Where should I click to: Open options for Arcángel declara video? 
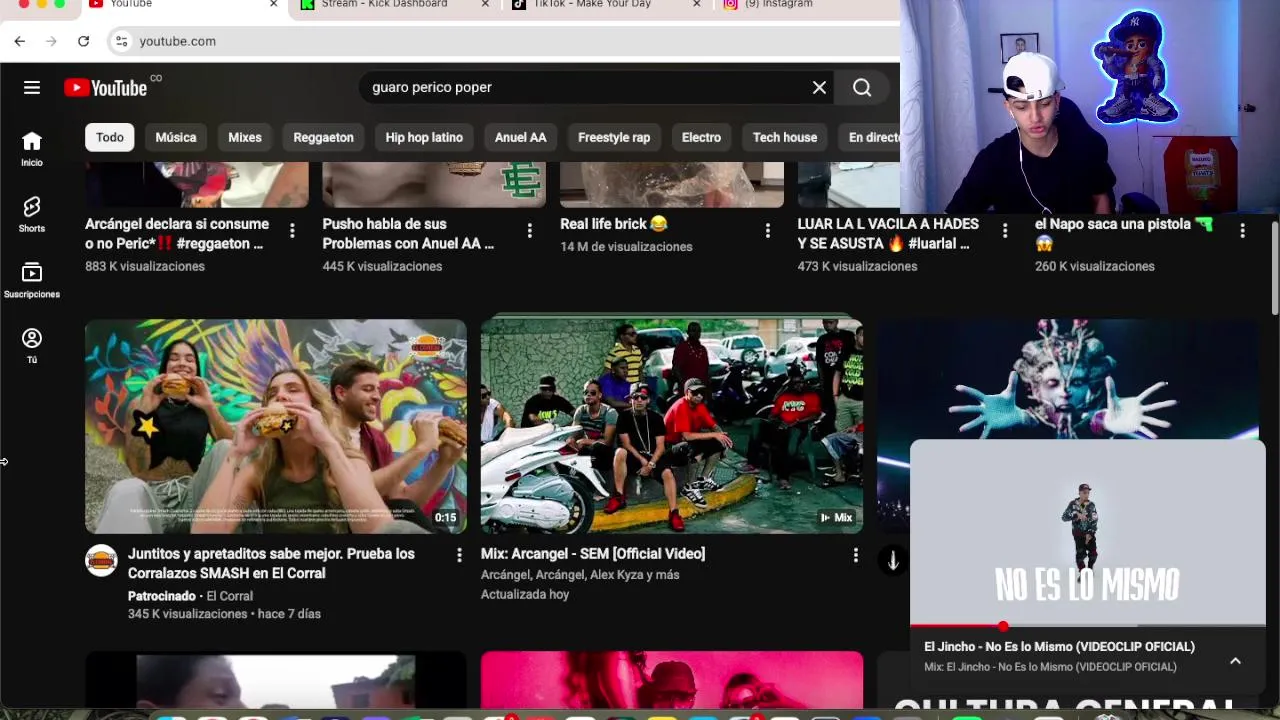pyautogui.click(x=292, y=231)
